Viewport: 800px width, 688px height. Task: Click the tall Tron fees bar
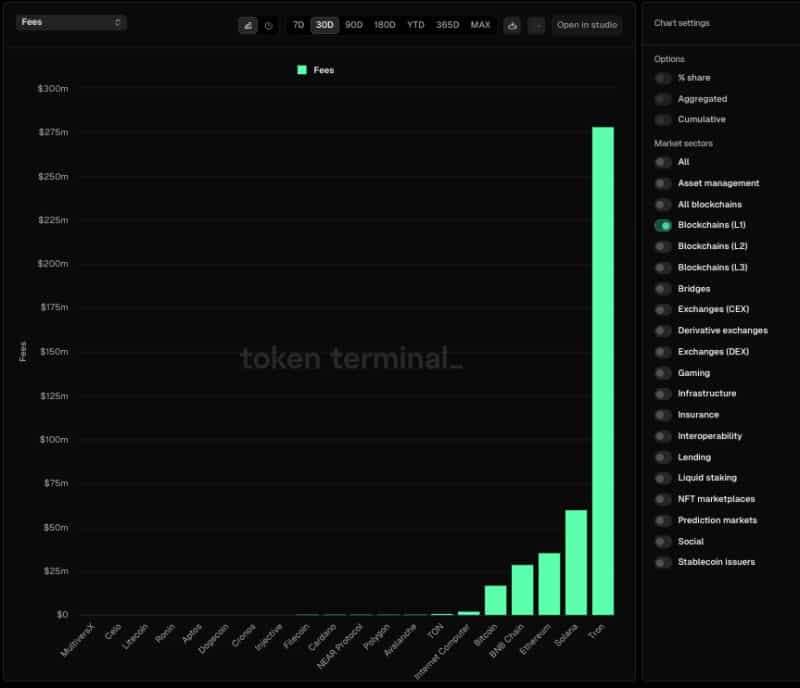pyautogui.click(x=603, y=371)
